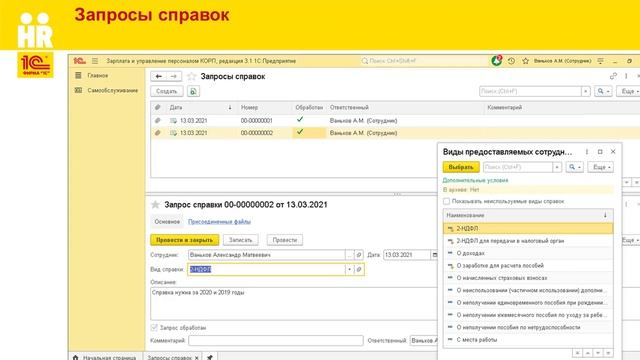Select 2-НДФЛ для передачи в налоговый орган
The width and height of the screenshot is (640, 360).
click(528, 241)
